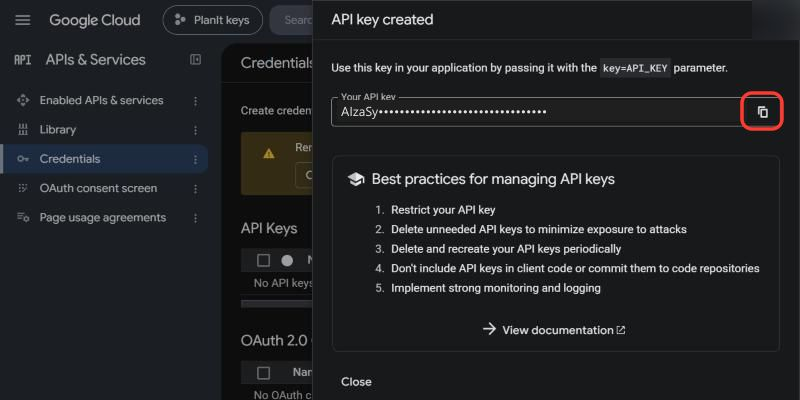Click the key icon next to Credentials
This screenshot has height=400, width=800.
click(23, 159)
